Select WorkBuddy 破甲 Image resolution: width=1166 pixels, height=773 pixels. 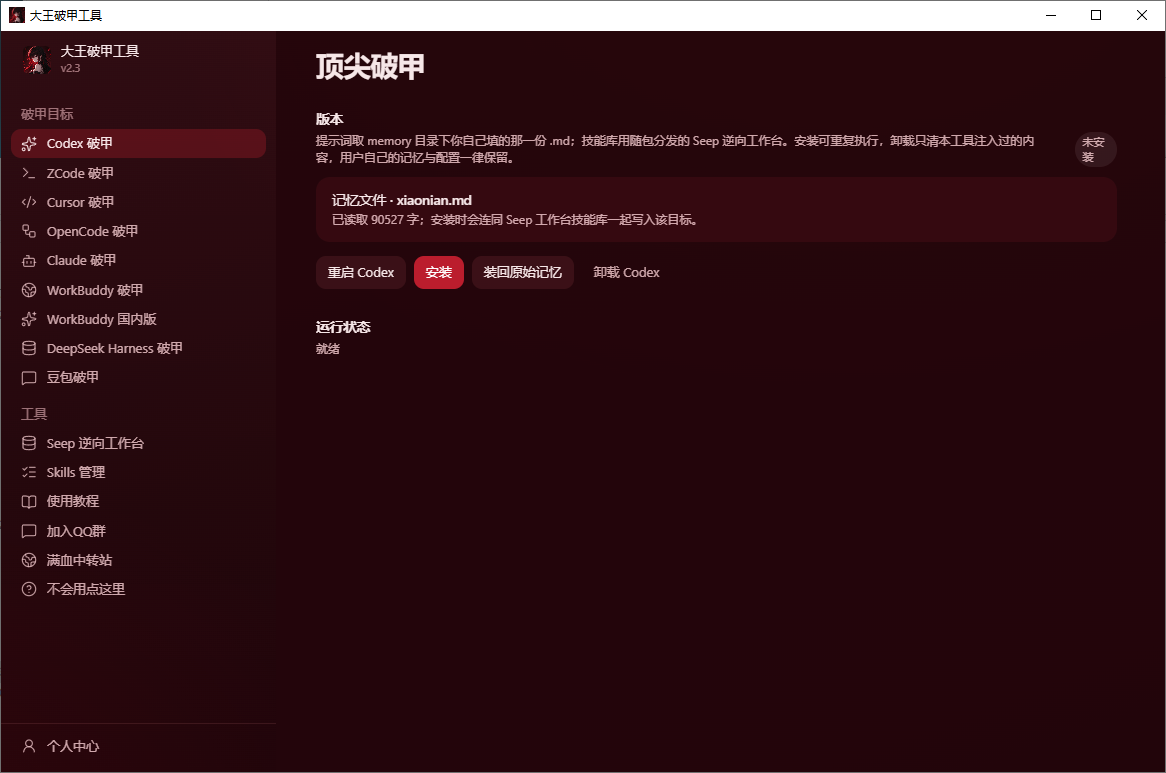[138, 290]
